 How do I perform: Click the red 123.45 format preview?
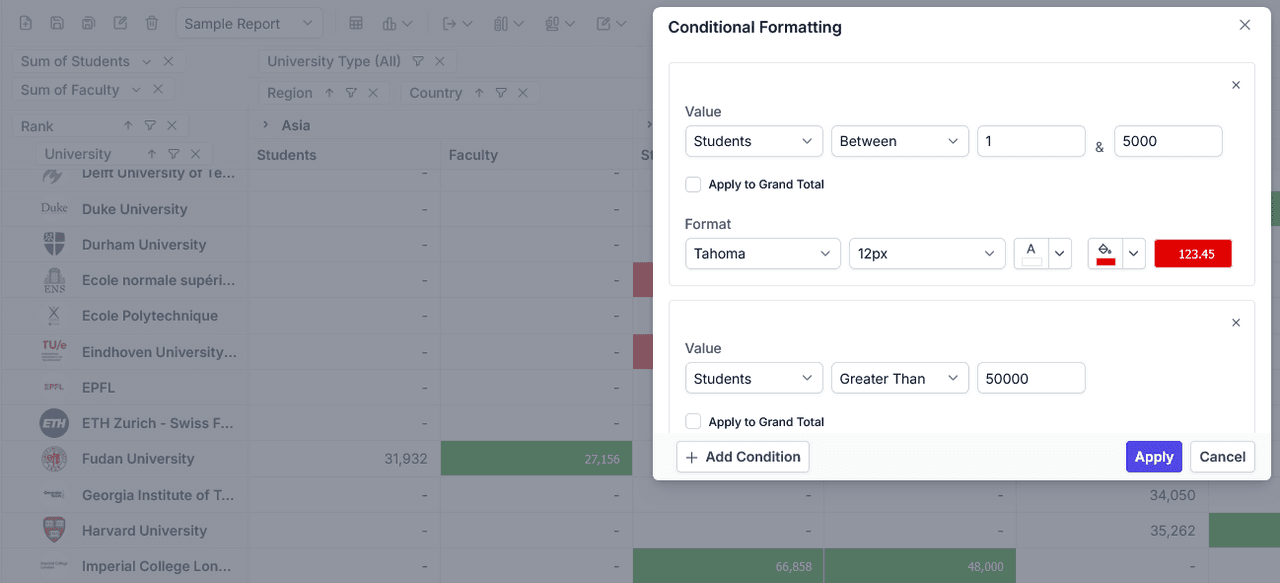click(x=1193, y=254)
